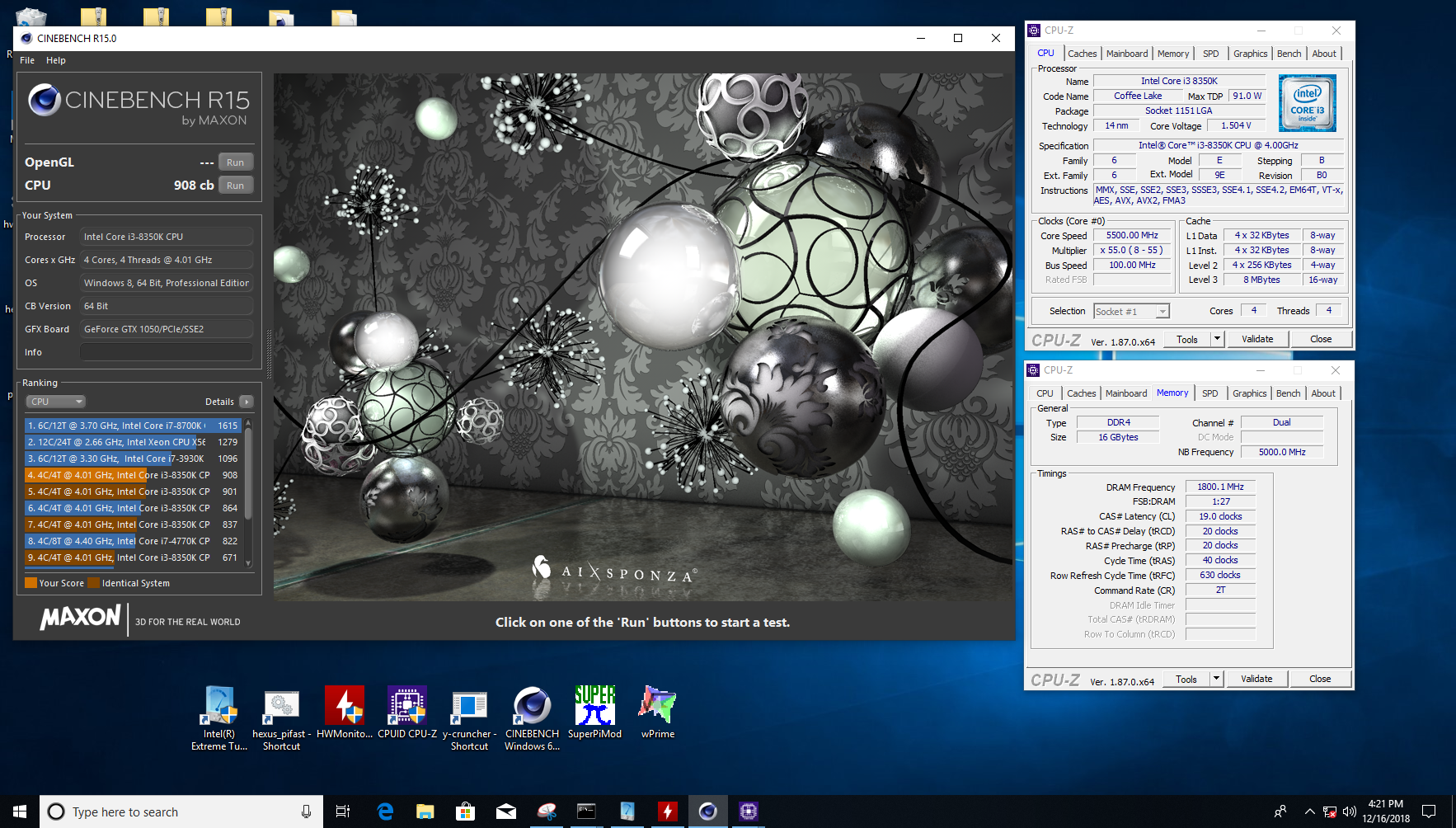
Task: Switch to Graphics tab in lower CPU-Z
Action: tap(1249, 393)
